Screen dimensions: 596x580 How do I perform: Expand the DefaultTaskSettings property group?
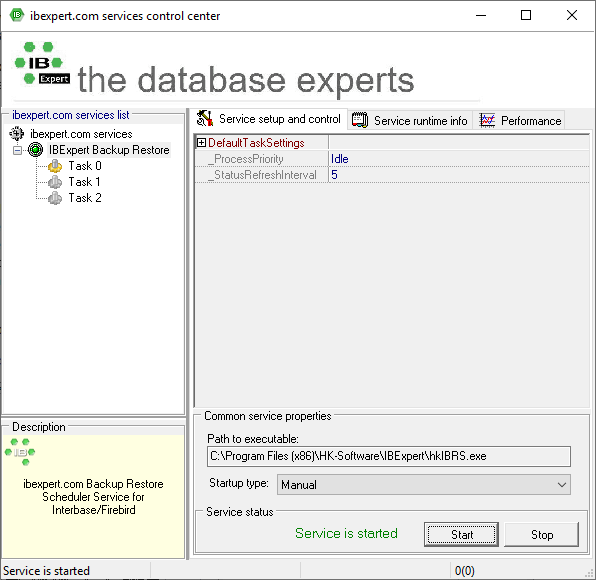tap(201, 143)
